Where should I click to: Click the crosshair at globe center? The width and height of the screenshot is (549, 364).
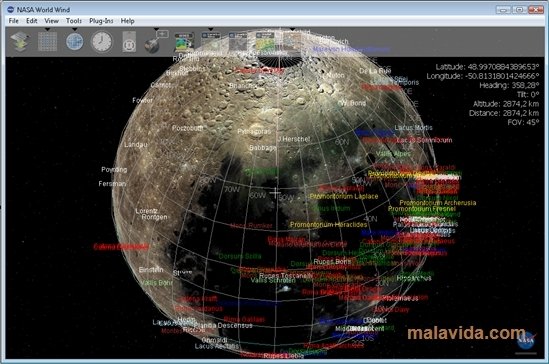(x=275, y=192)
